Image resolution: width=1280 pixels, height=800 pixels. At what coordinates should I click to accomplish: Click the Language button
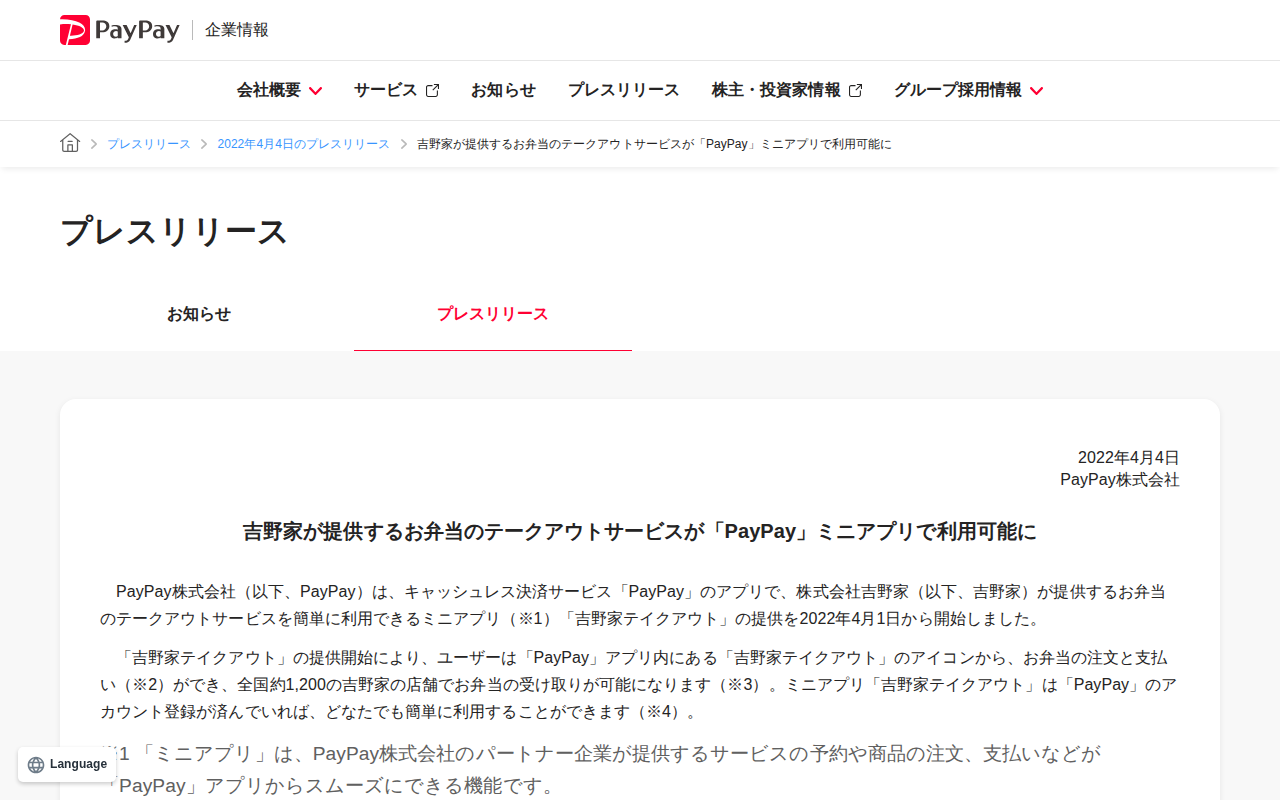point(66,764)
